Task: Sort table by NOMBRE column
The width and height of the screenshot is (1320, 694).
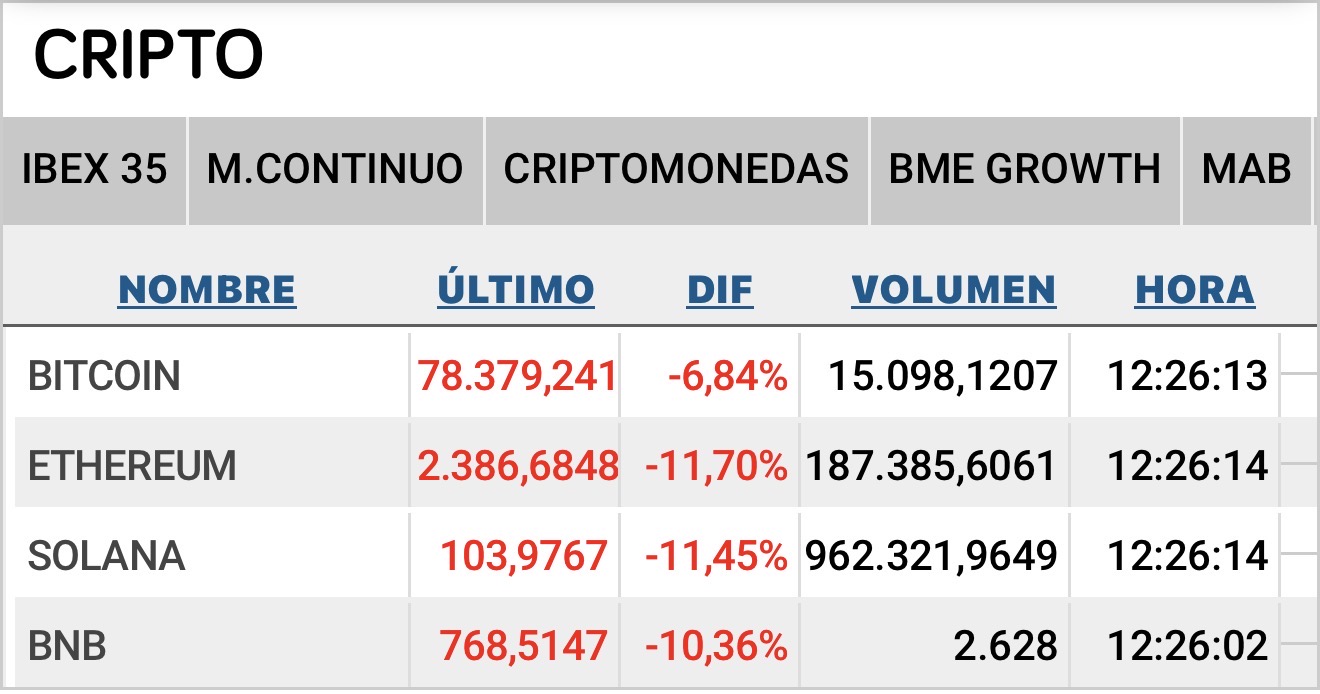Action: 207,290
